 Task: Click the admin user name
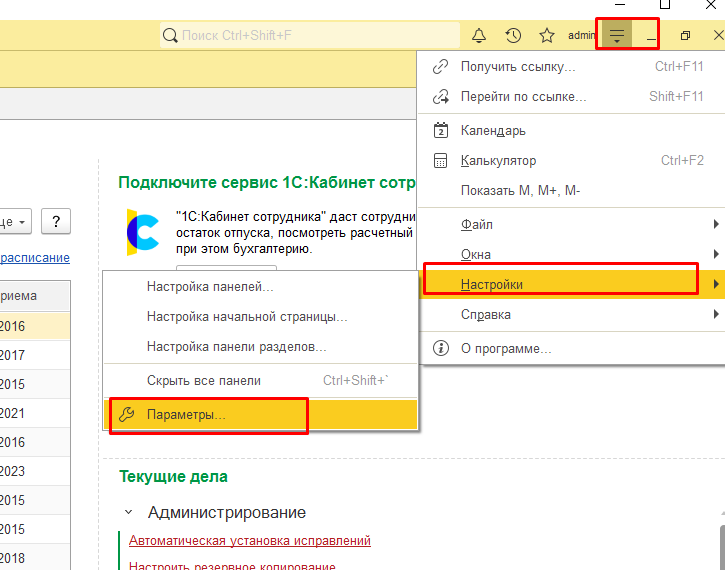(x=581, y=35)
